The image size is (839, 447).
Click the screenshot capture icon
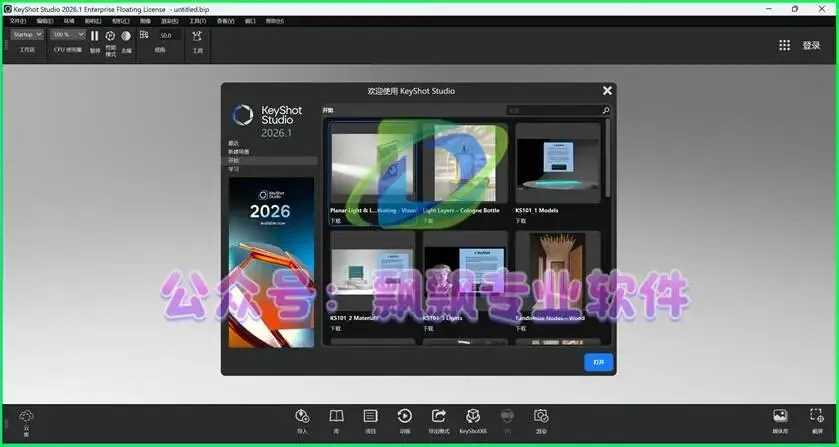817,416
